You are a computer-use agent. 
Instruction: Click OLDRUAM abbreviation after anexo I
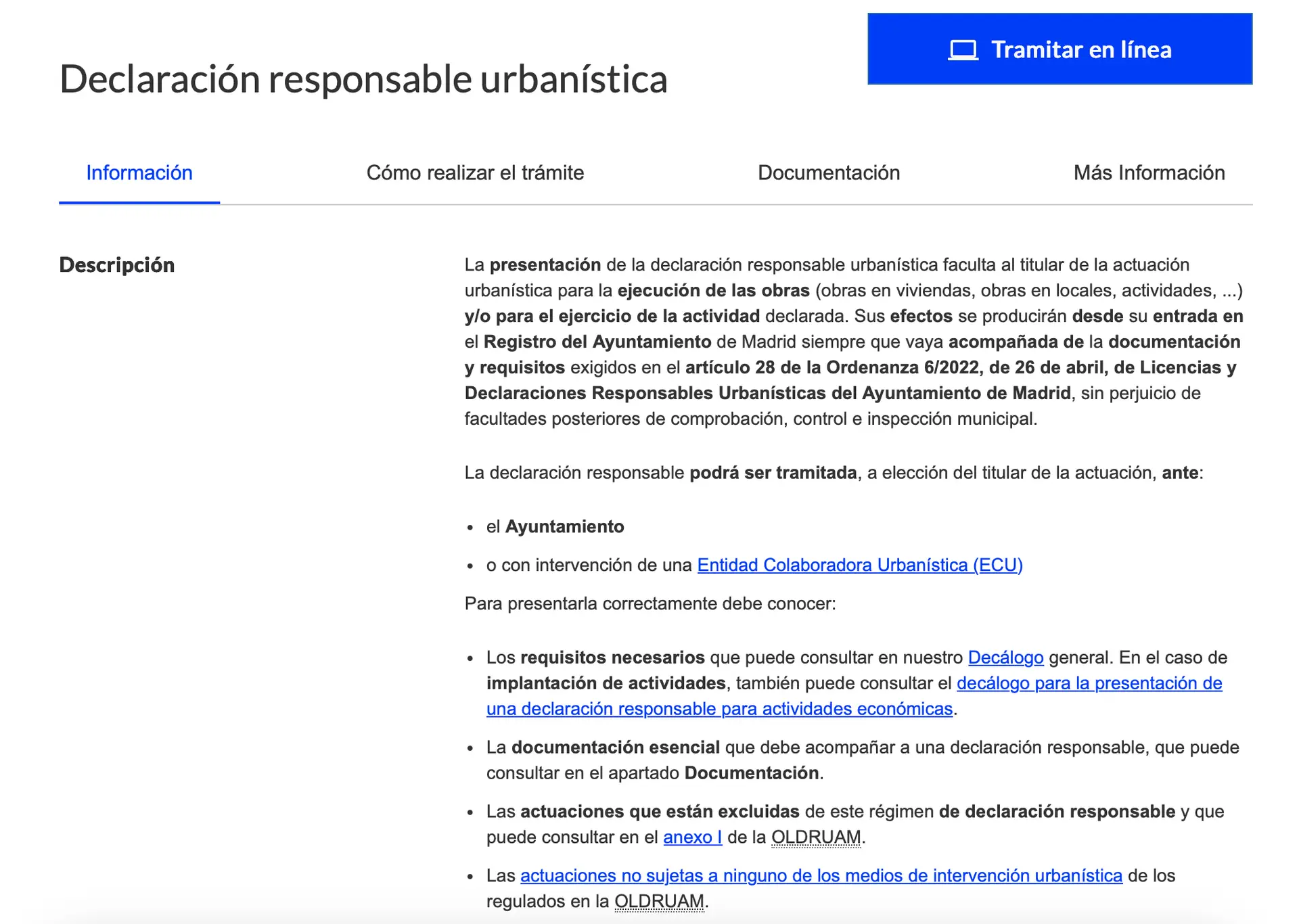[x=816, y=837]
